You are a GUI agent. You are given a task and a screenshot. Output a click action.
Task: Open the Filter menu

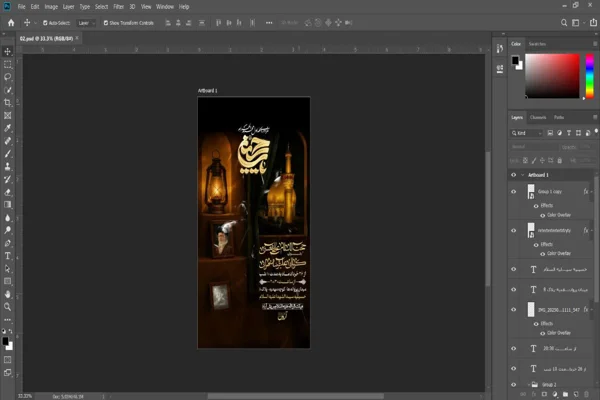pyautogui.click(x=118, y=7)
